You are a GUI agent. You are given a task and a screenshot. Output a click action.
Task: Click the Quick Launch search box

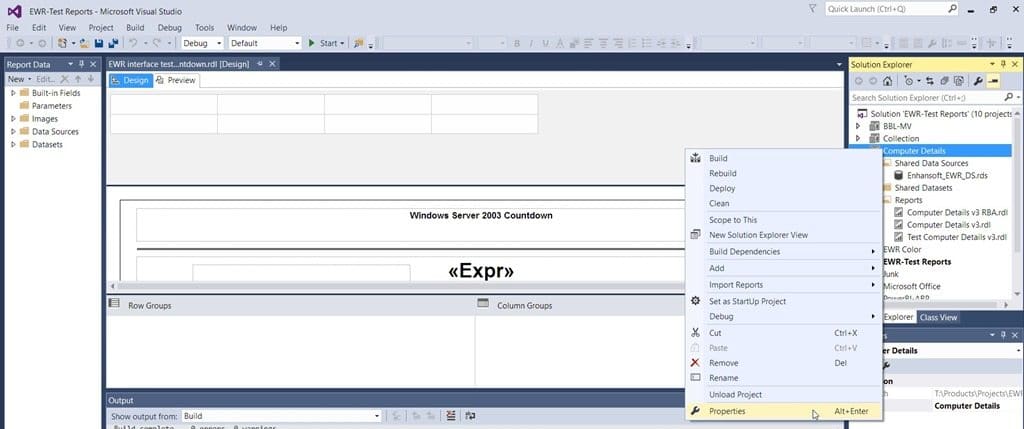(891, 9)
